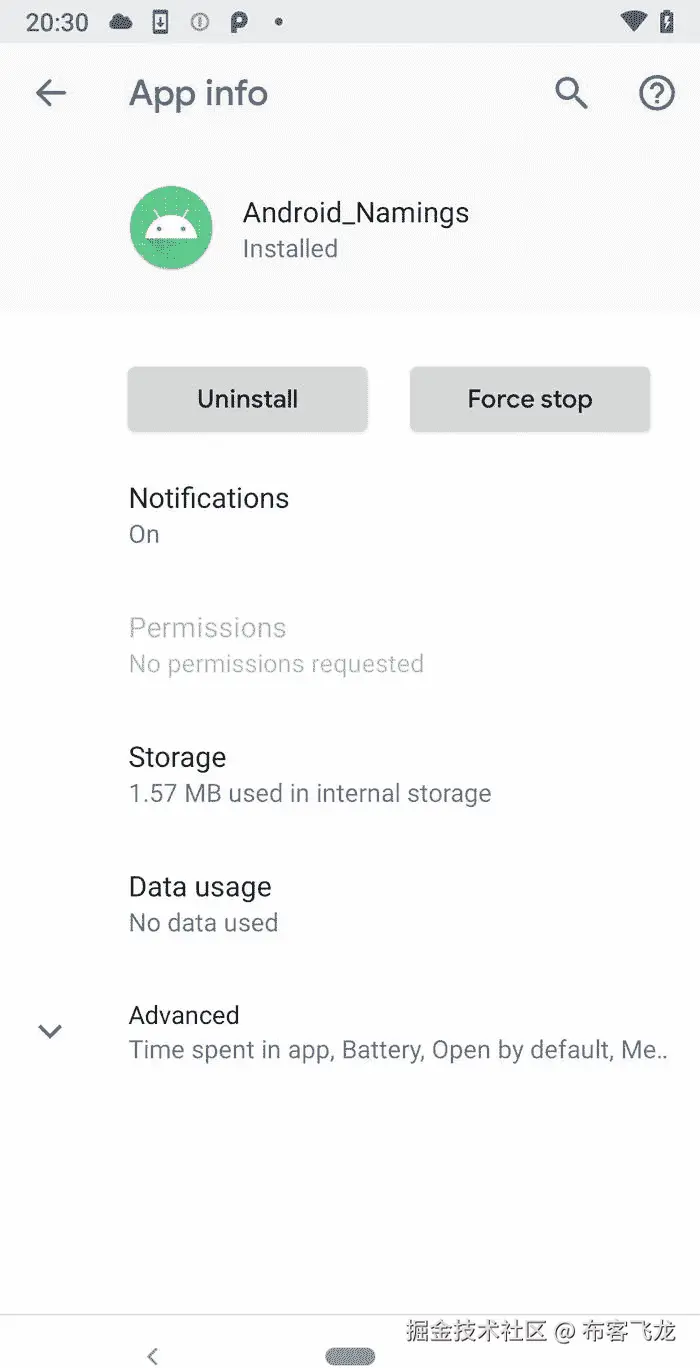Tap the P icon in status bar
Viewport: 700px width, 1368px height.
239,22
